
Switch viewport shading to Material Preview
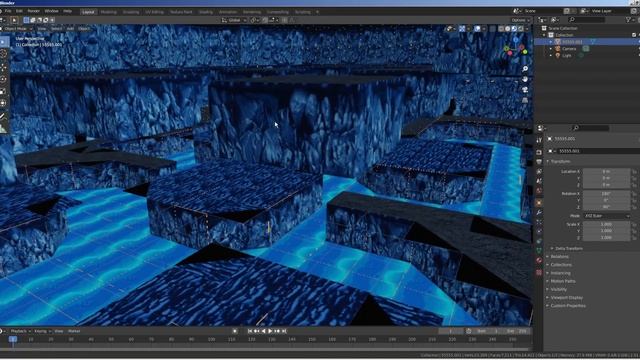pos(514,29)
